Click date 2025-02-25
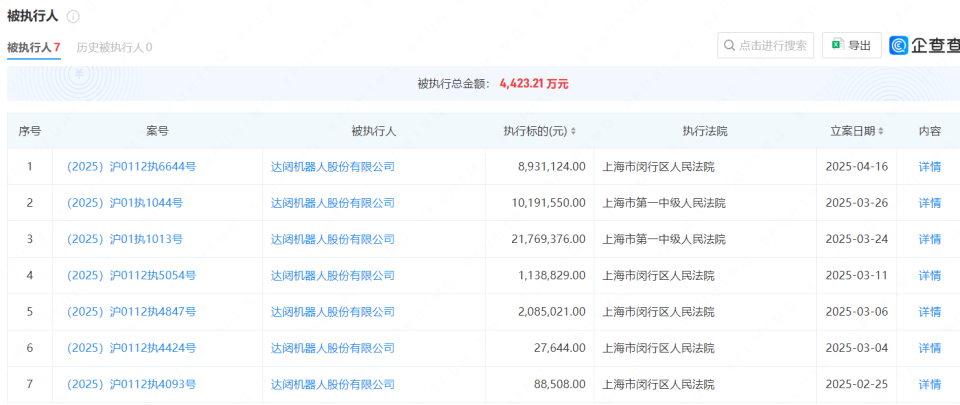Viewport: 960px width, 405px height. tap(856, 385)
